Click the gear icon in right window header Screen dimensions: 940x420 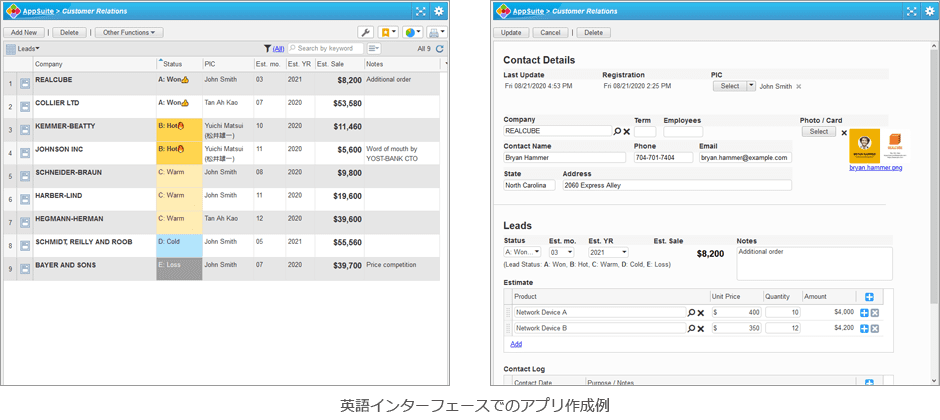coord(929,11)
